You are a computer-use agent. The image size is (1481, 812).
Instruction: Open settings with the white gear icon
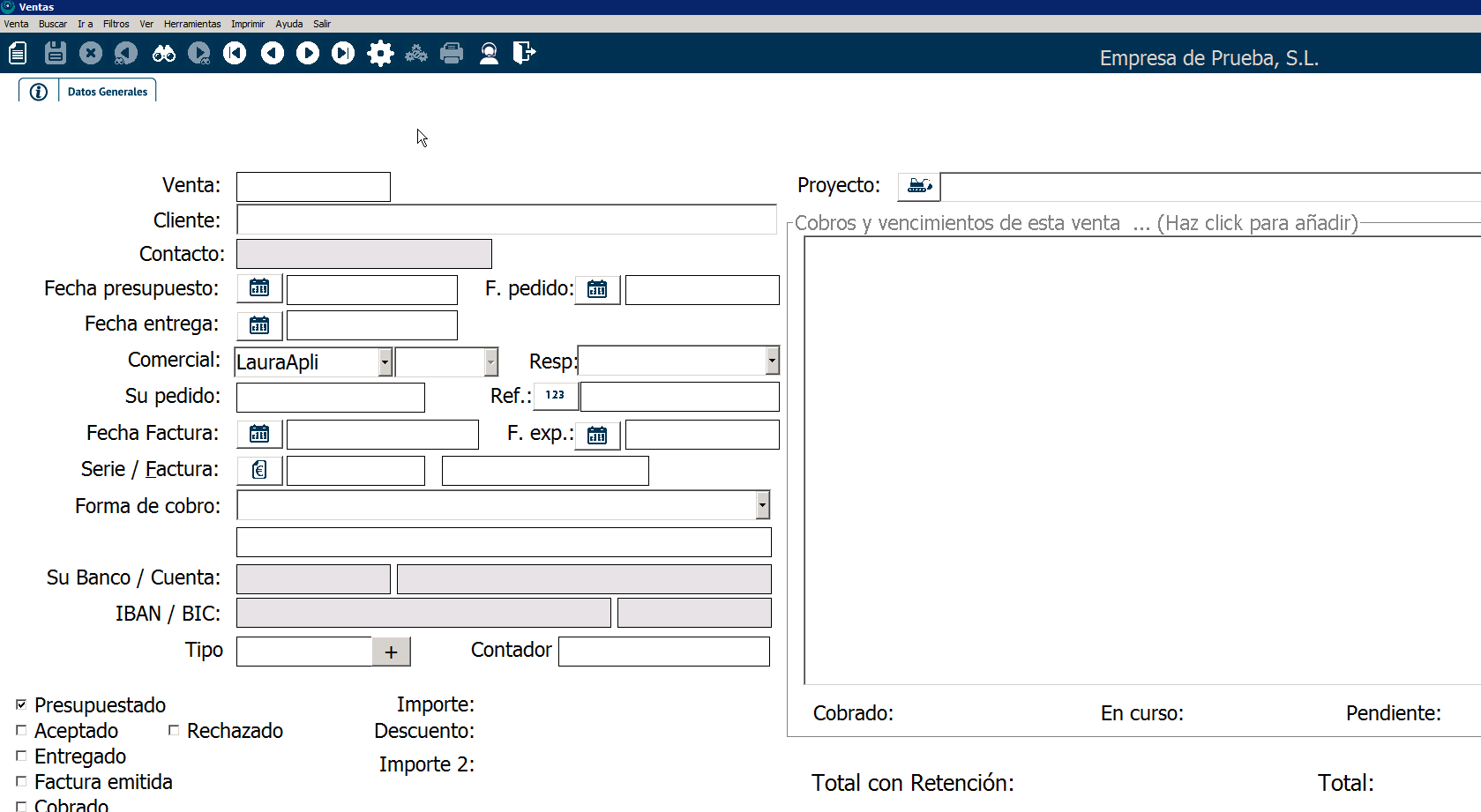(380, 54)
